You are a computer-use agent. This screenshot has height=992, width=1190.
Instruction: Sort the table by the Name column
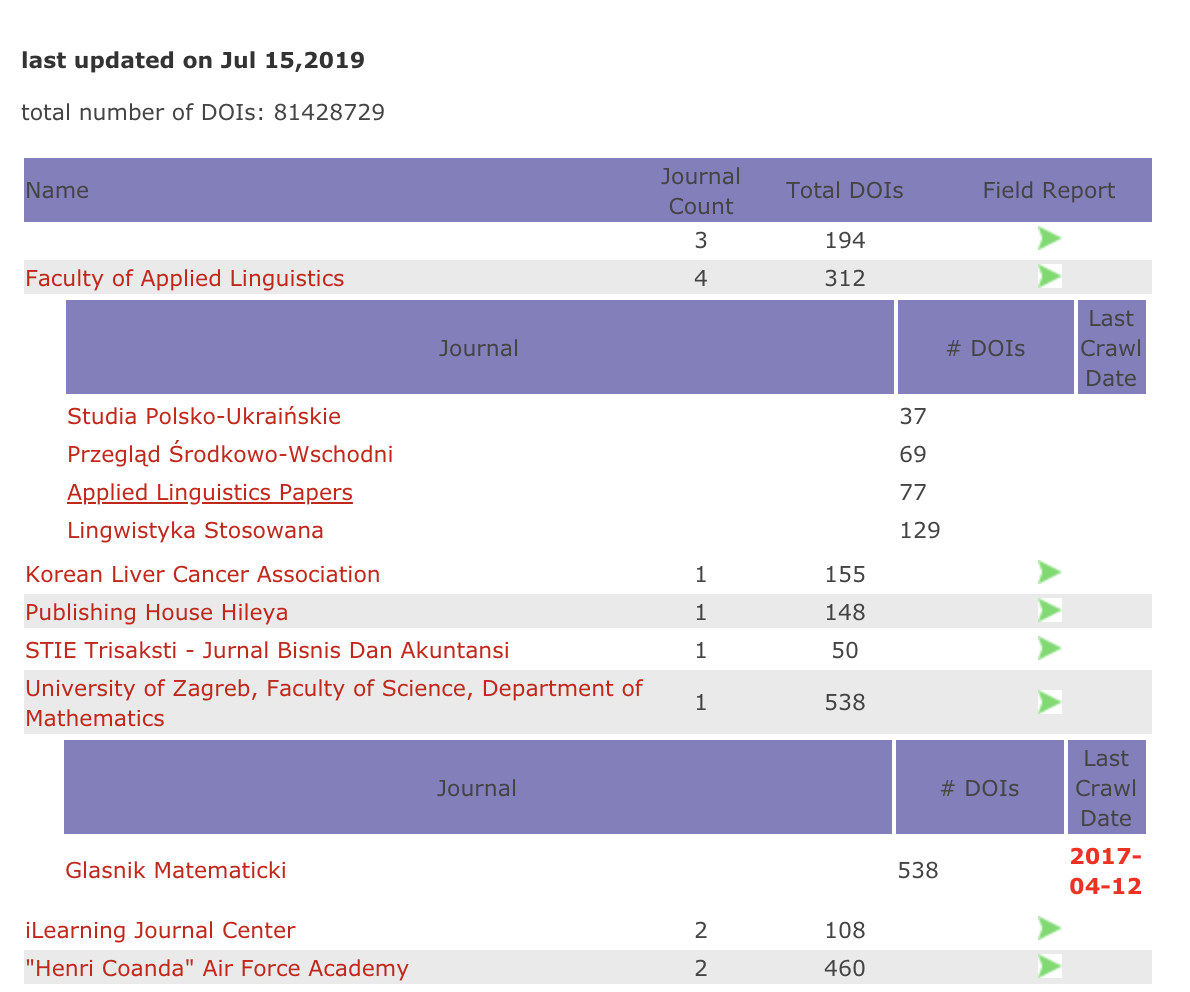(57, 190)
